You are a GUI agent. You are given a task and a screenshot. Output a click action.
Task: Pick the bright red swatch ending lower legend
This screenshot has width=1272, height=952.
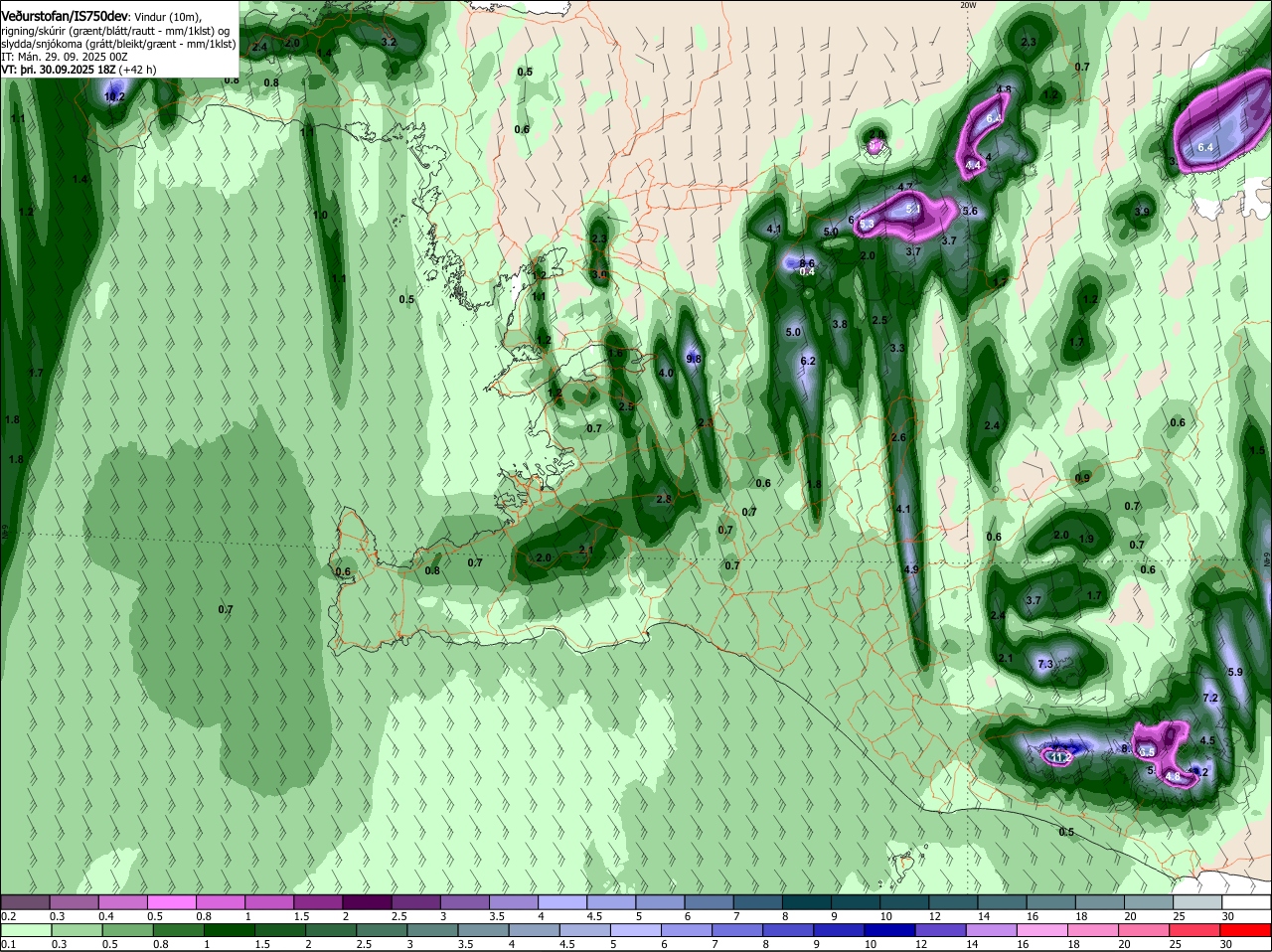coord(1246,929)
